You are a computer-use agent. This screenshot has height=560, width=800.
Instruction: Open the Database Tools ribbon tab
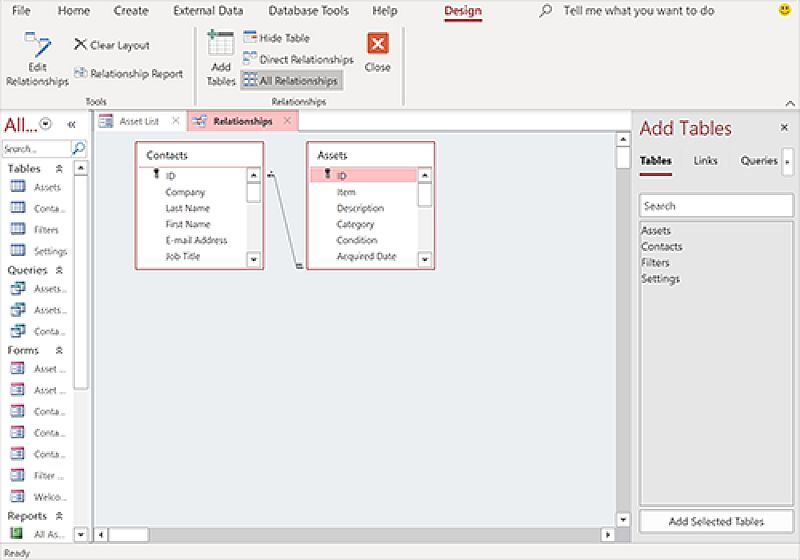click(308, 11)
